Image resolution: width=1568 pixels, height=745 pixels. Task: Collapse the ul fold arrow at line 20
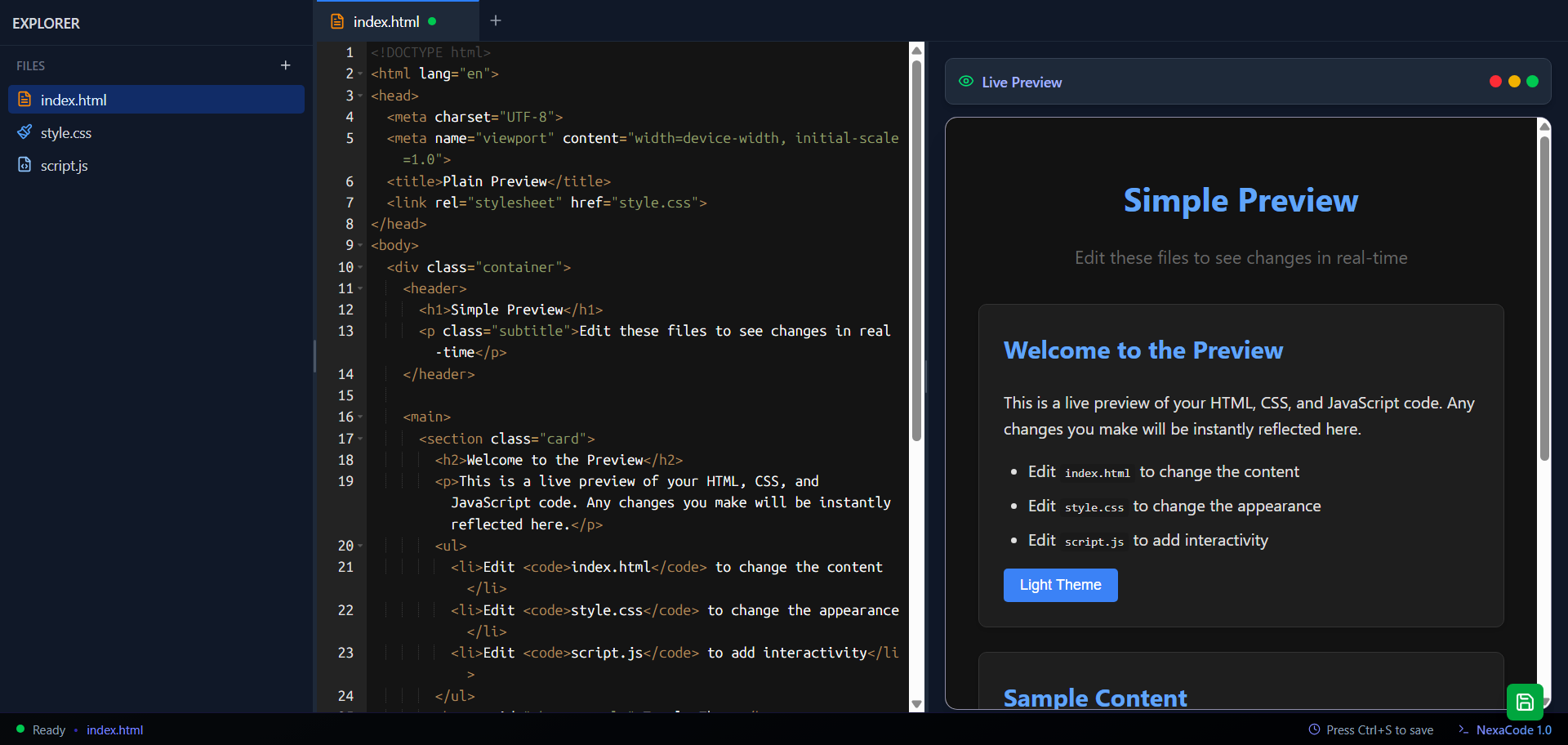360,546
